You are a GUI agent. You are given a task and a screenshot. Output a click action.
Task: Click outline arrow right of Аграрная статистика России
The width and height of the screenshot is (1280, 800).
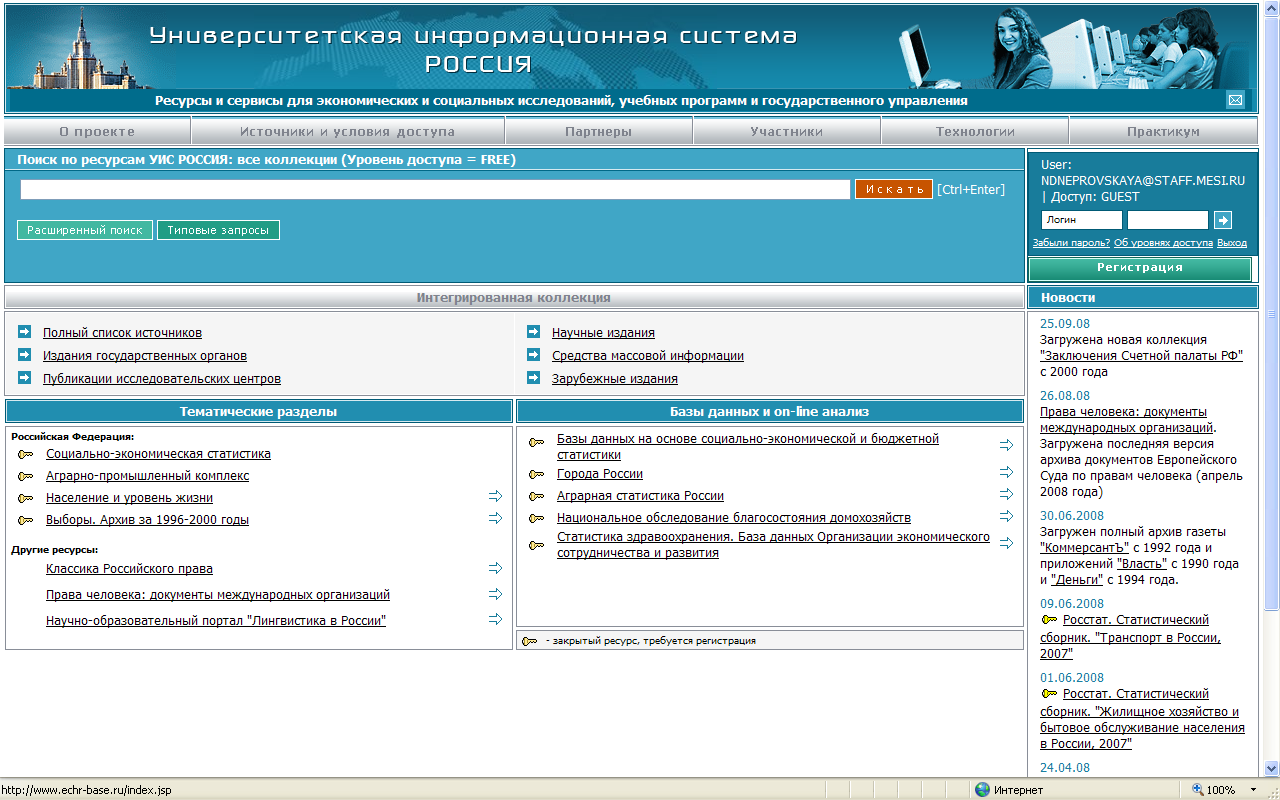[x=1006, y=494]
